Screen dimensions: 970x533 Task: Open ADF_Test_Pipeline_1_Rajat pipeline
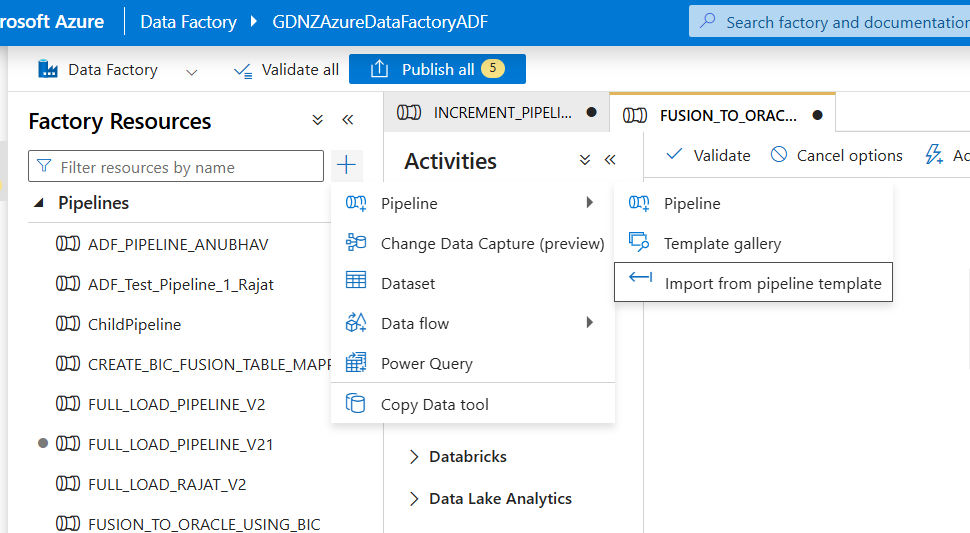coord(181,284)
